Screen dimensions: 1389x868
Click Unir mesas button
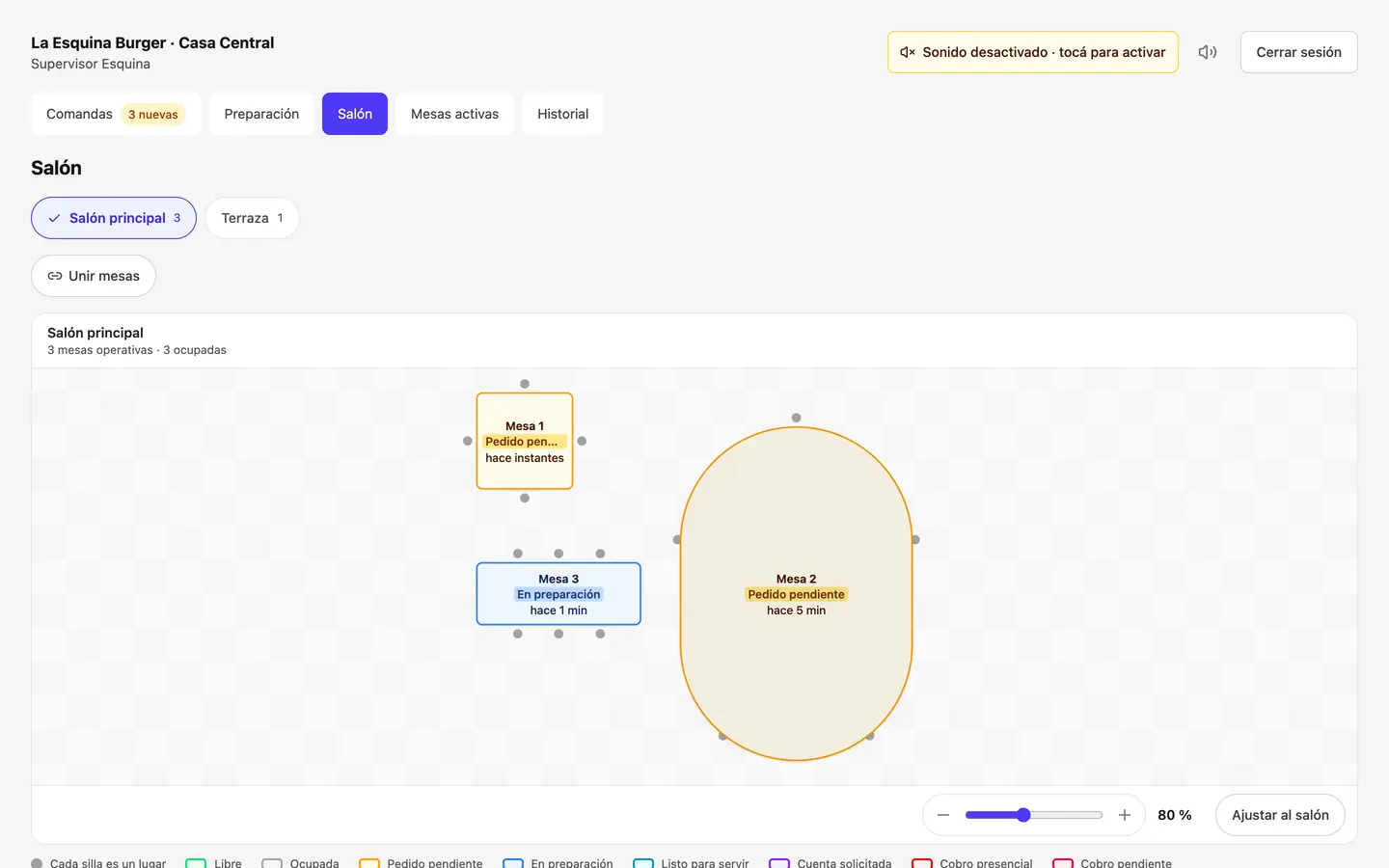coord(94,276)
